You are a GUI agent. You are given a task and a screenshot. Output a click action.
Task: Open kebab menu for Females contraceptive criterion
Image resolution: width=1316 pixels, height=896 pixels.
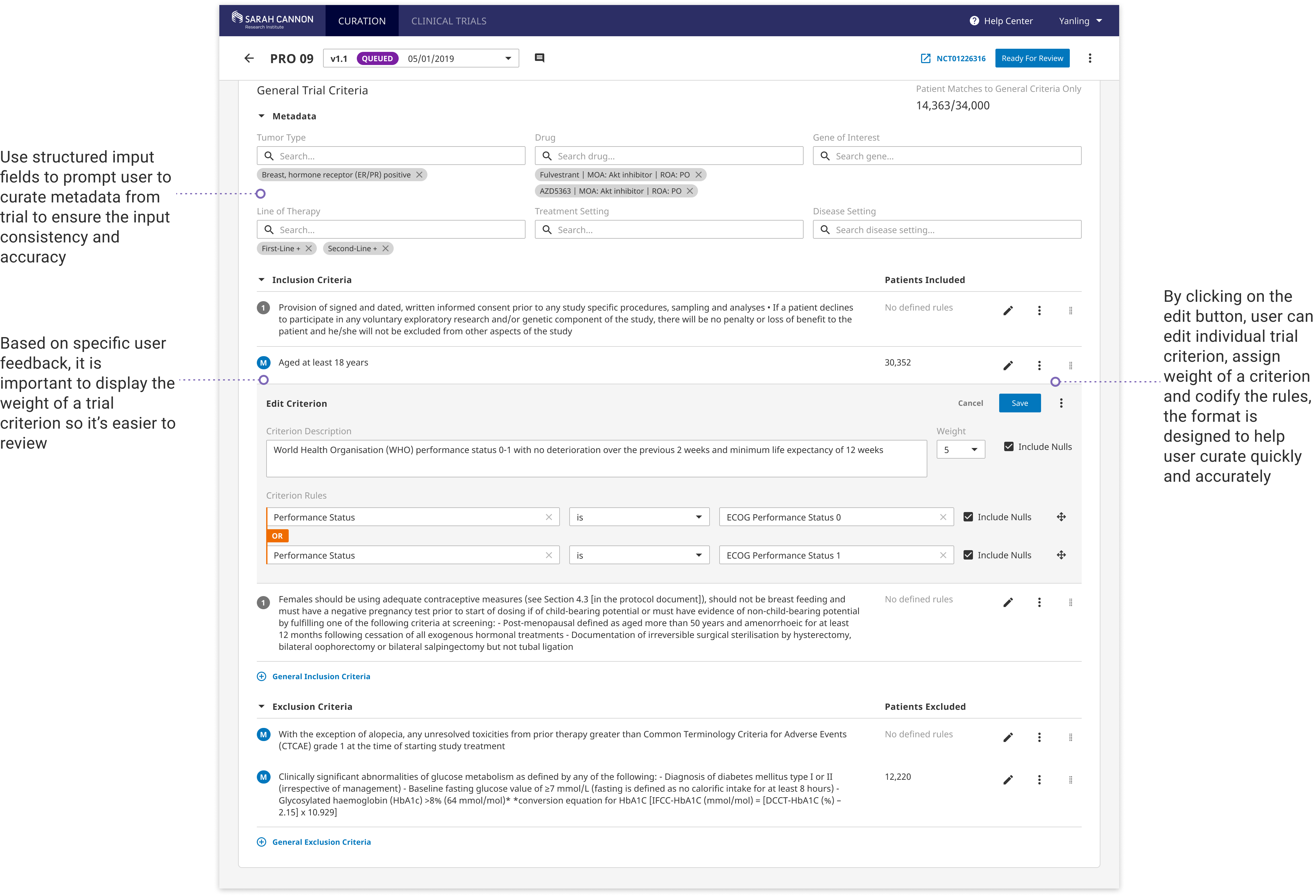(1039, 602)
